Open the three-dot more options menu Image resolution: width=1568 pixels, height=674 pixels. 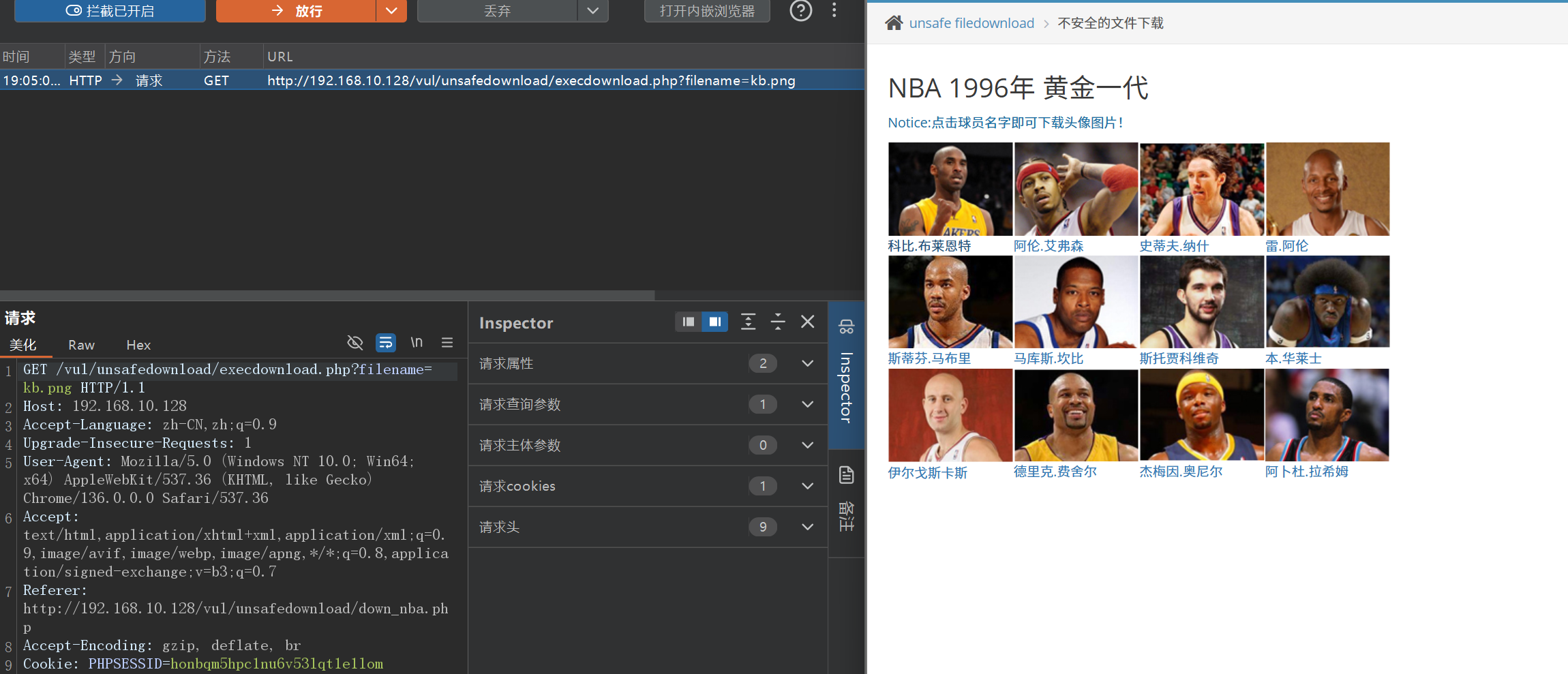834,10
